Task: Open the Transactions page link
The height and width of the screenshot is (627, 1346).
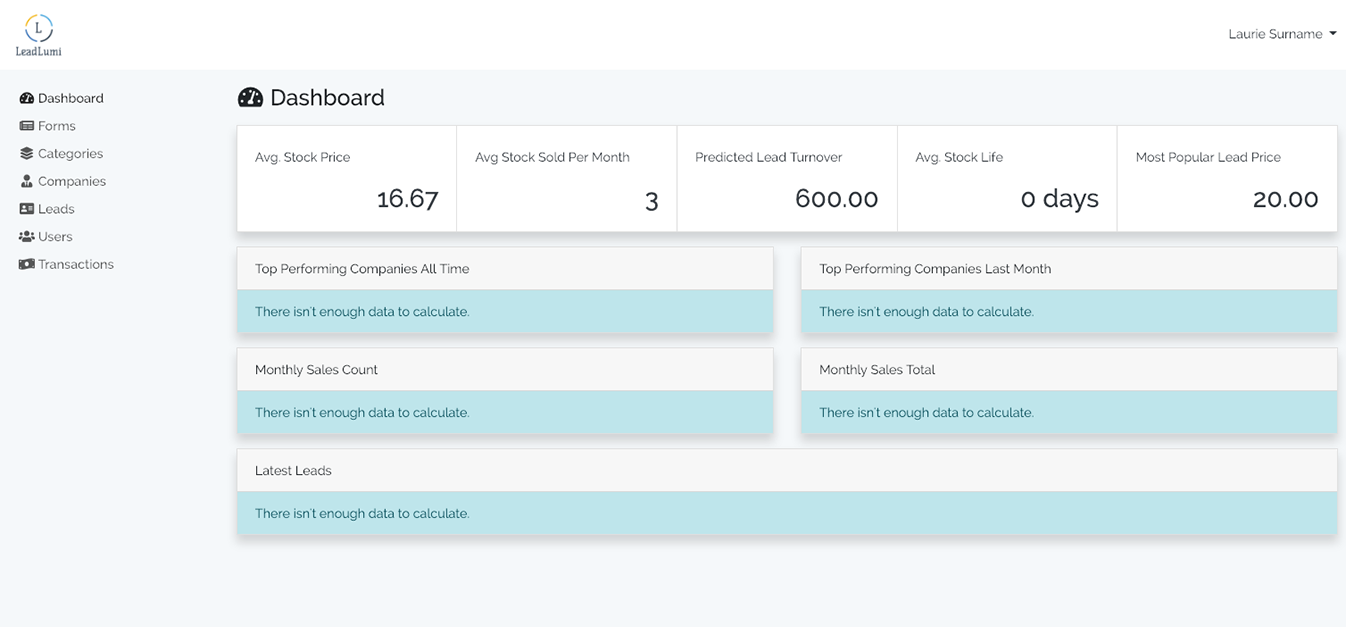Action: click(76, 264)
